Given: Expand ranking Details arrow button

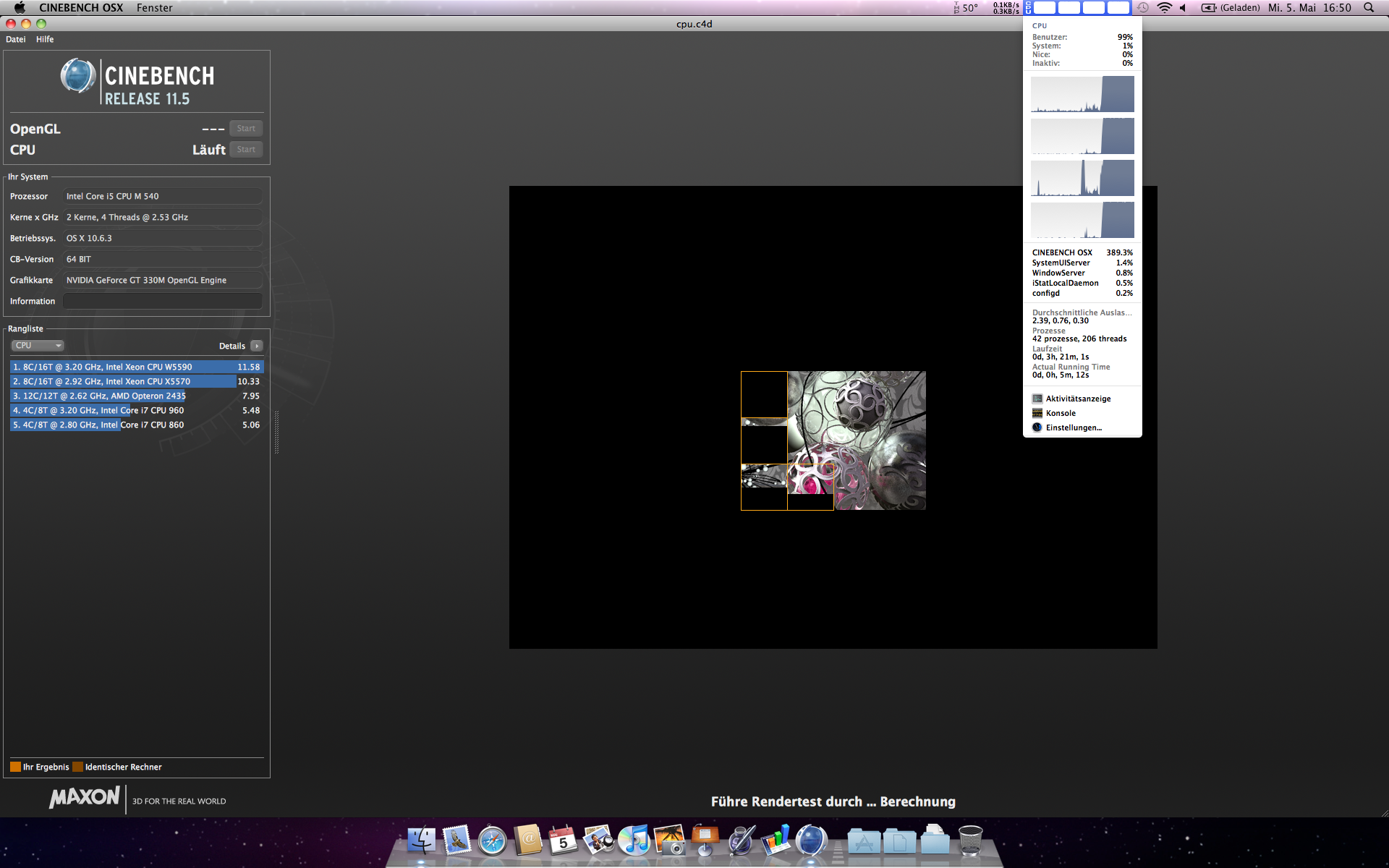Looking at the screenshot, I should [257, 346].
